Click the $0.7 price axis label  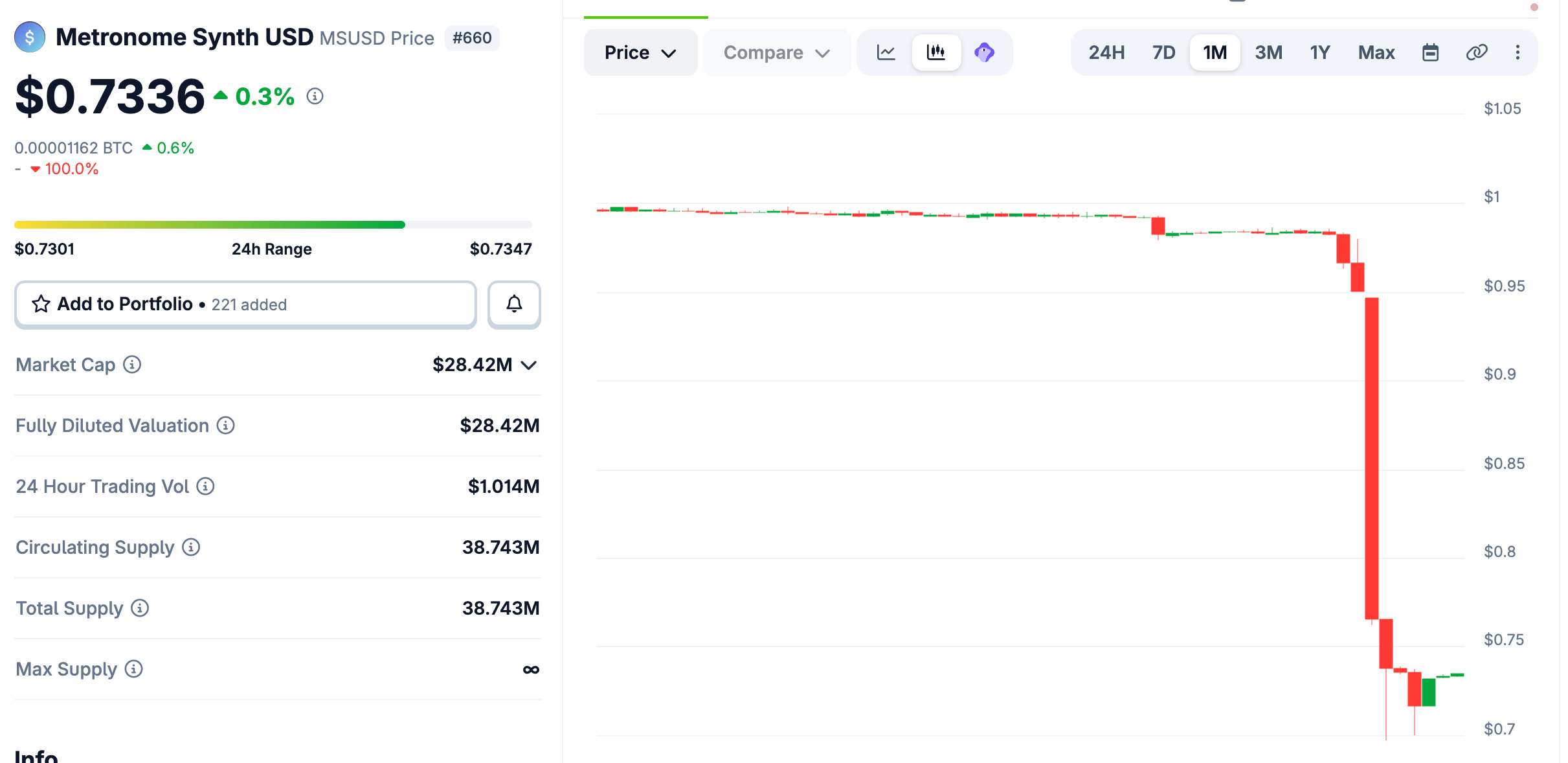coord(1499,729)
